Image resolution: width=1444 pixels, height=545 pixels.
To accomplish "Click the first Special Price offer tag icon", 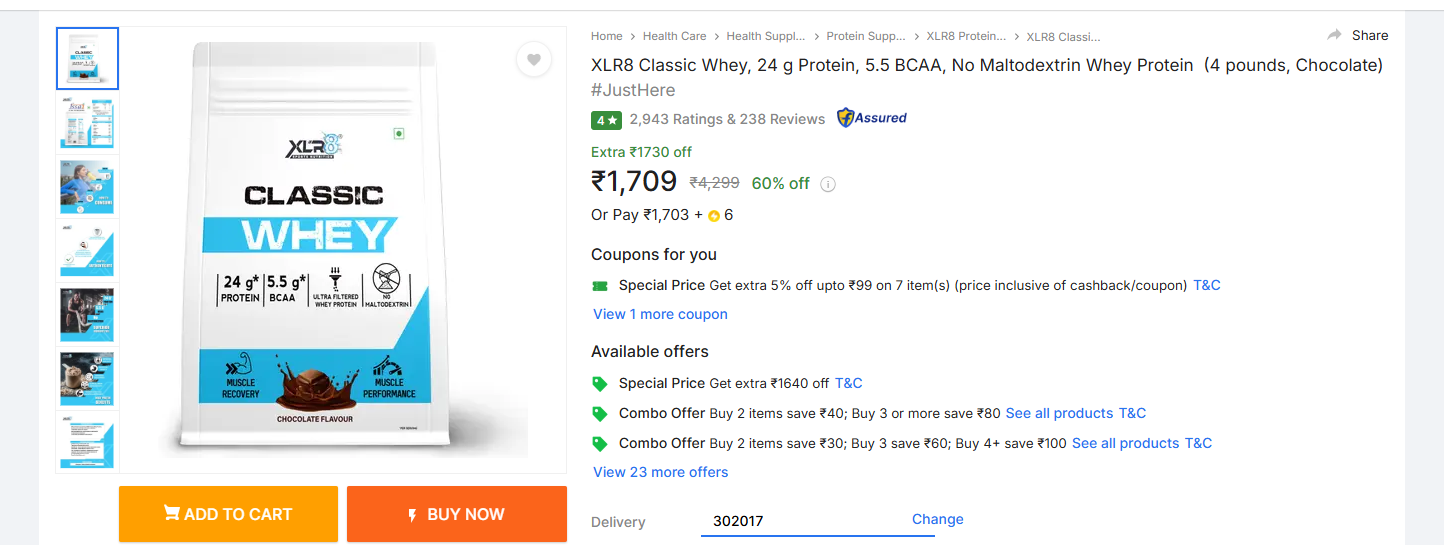I will click(600, 384).
